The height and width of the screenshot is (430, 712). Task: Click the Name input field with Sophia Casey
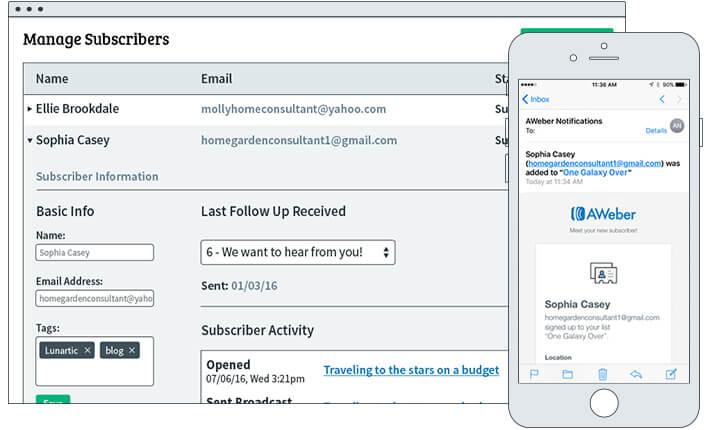[x=94, y=252]
